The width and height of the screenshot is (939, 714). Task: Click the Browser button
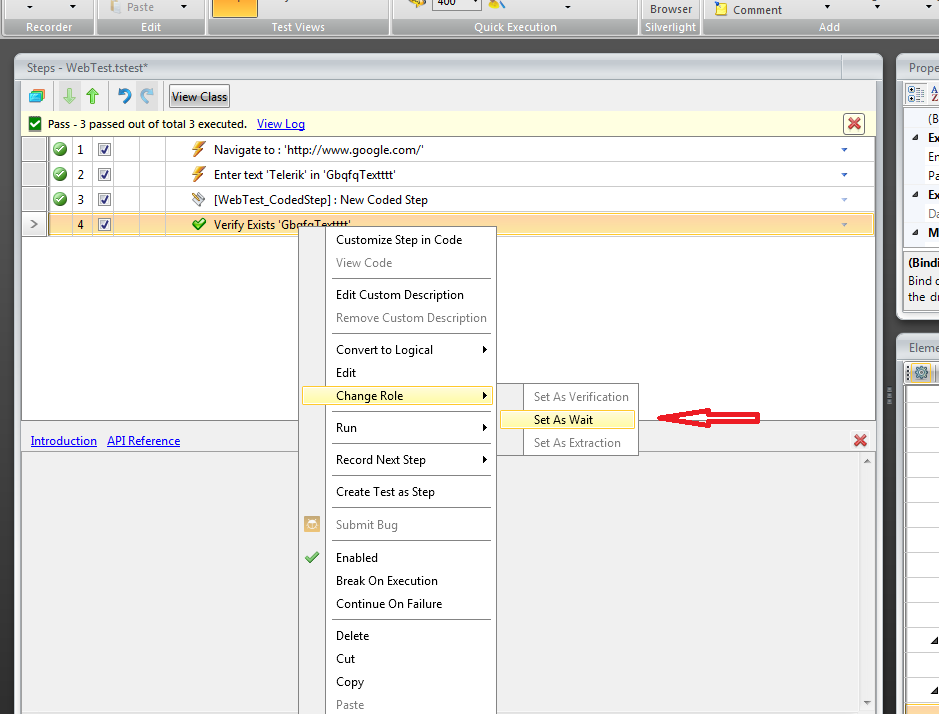[671, 9]
